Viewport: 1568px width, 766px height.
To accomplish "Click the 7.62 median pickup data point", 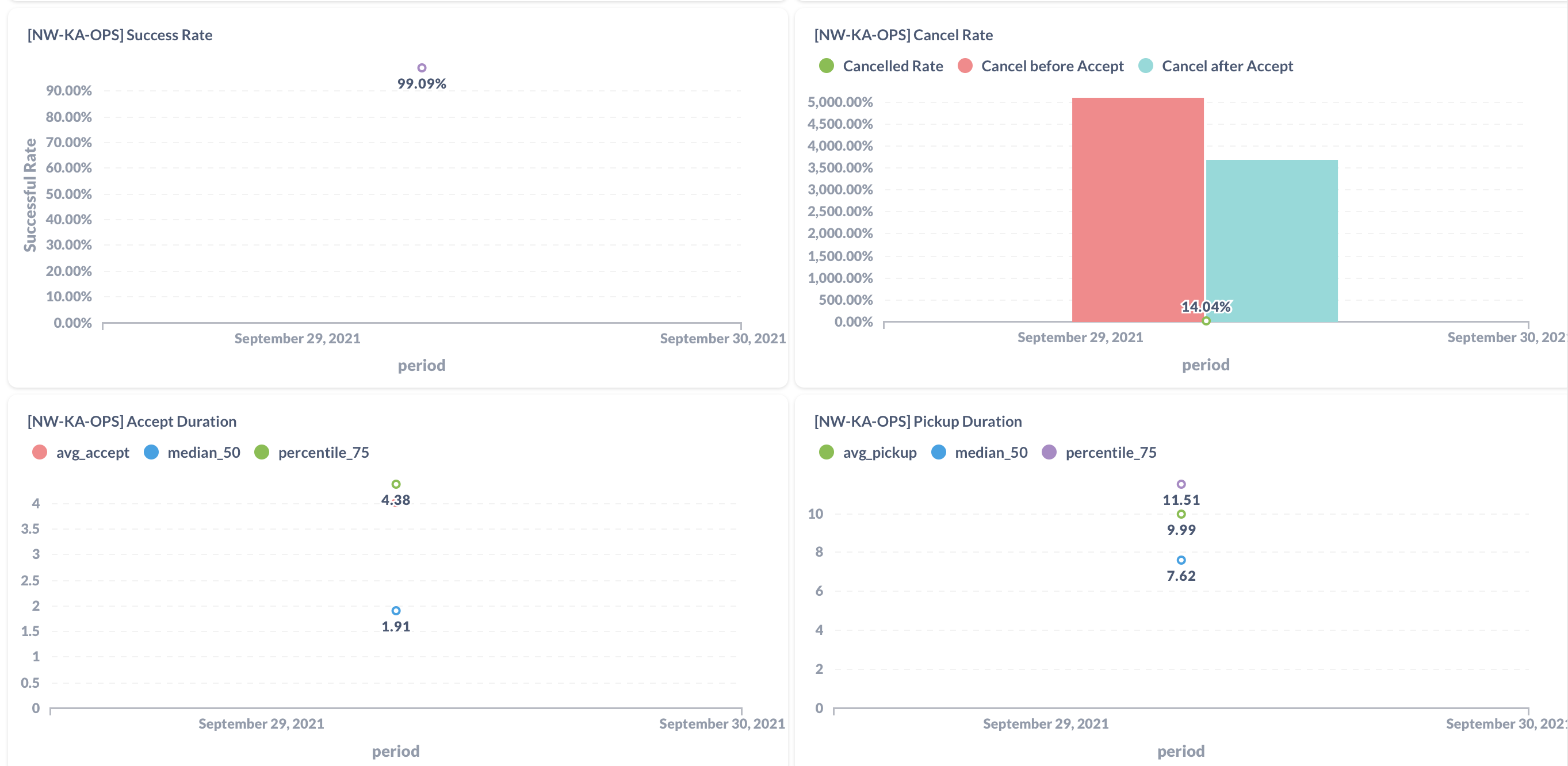I will 1181,560.
